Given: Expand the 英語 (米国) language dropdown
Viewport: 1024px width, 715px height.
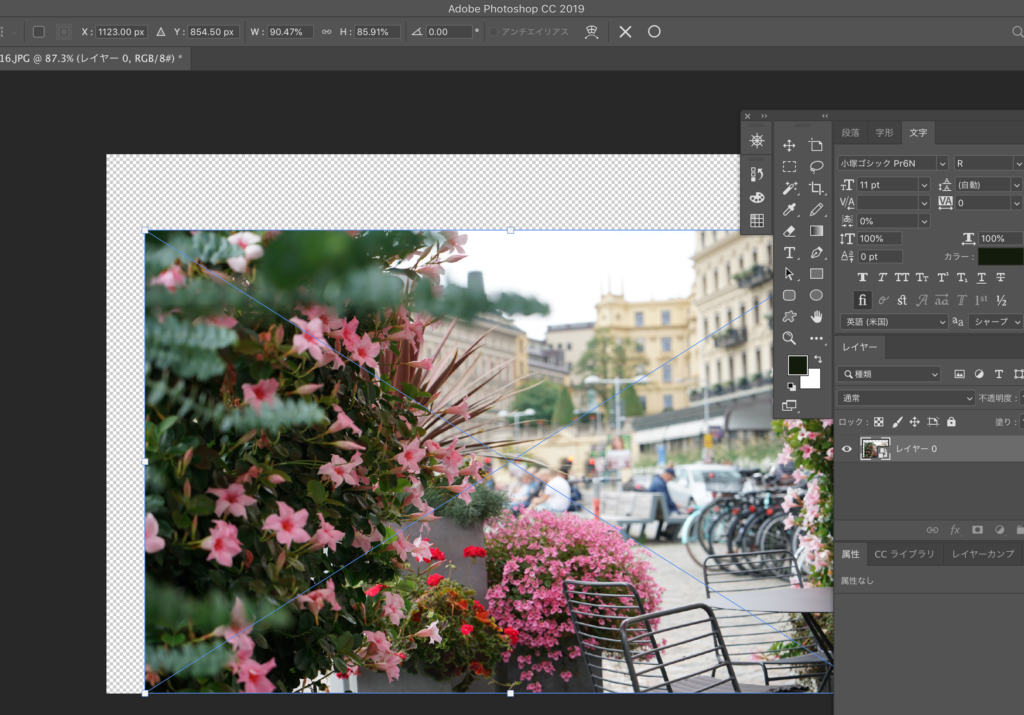Looking at the screenshot, I should tap(893, 322).
